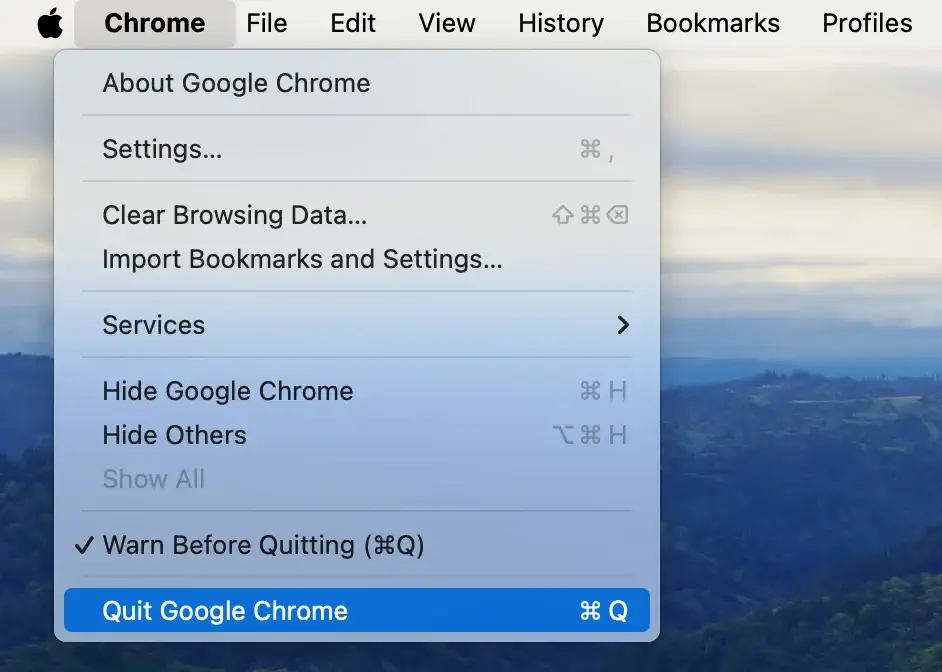Image resolution: width=942 pixels, height=672 pixels.
Task: Open the Edit menu
Action: pos(353,23)
